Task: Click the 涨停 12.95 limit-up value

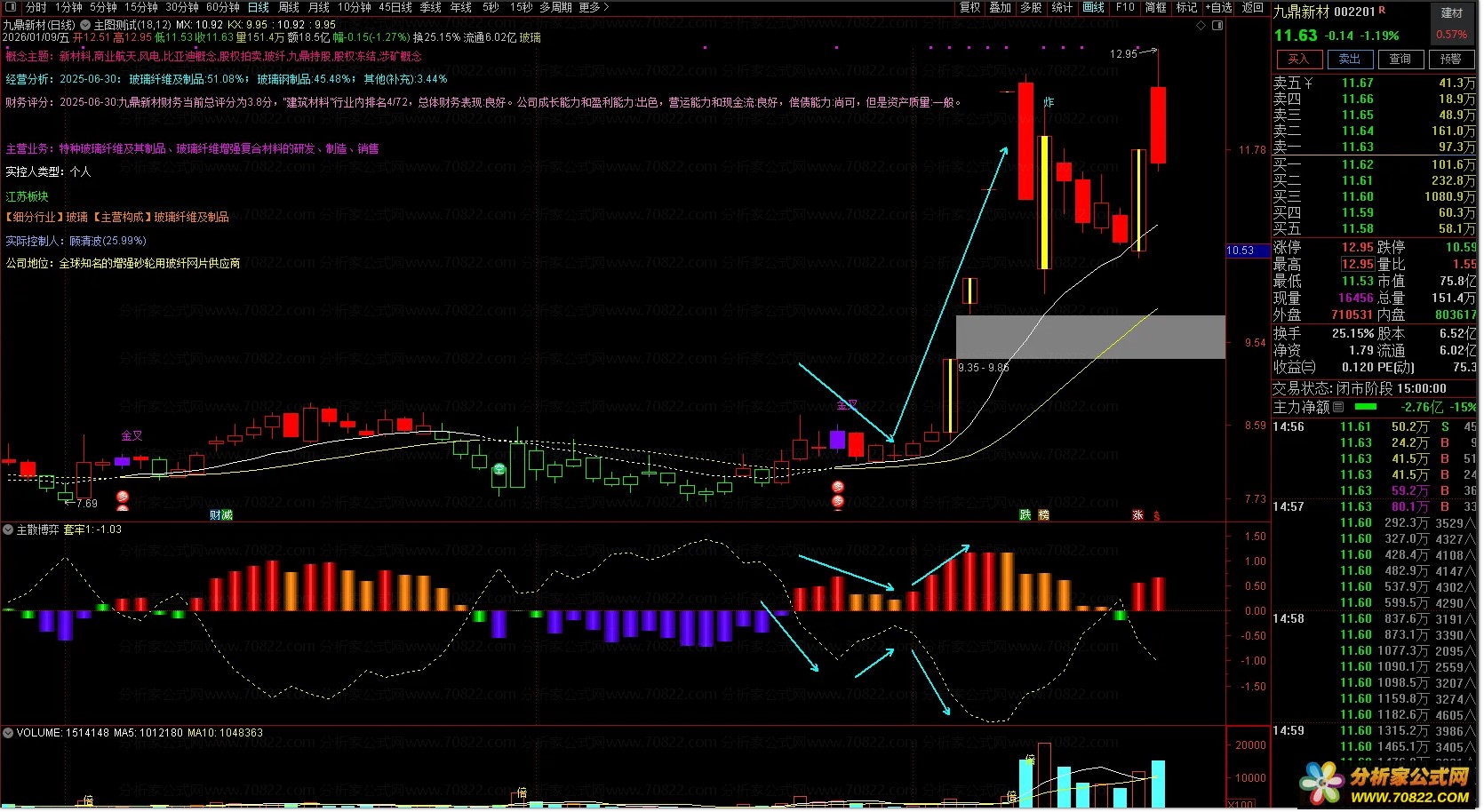Action: [x=1358, y=247]
